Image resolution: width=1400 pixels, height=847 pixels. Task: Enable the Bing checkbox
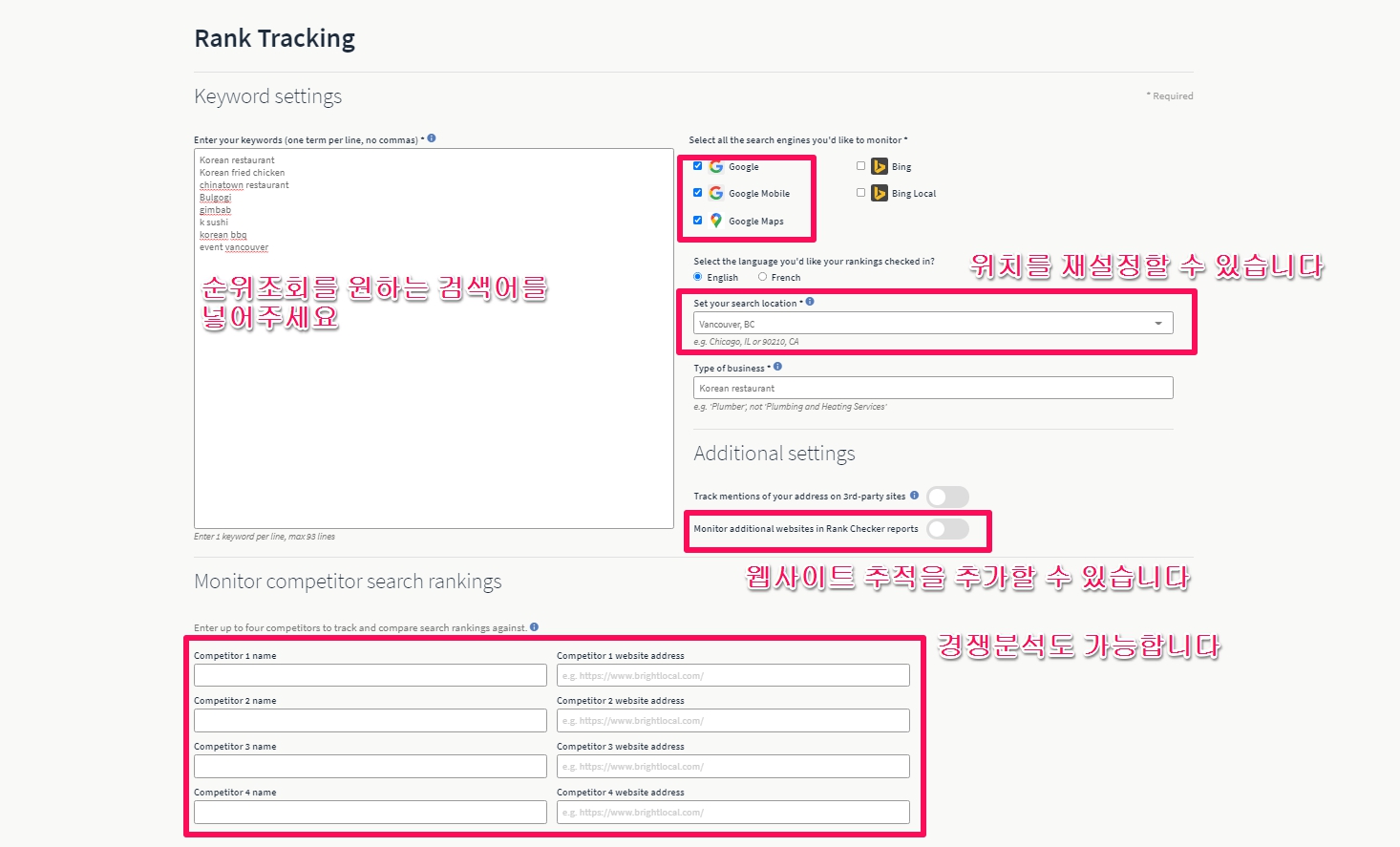coord(860,166)
